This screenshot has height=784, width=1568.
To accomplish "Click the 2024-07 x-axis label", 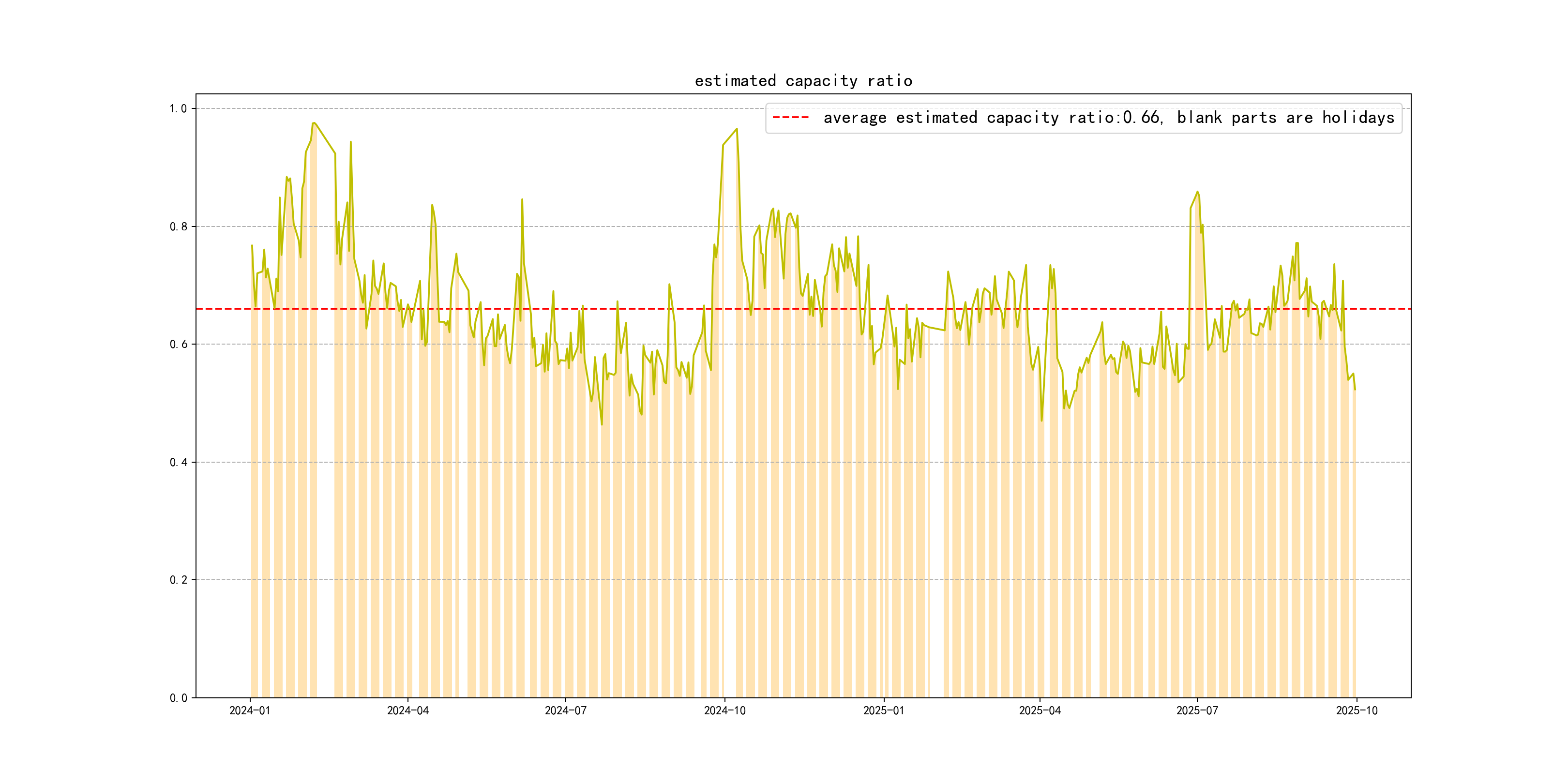I will [565, 711].
